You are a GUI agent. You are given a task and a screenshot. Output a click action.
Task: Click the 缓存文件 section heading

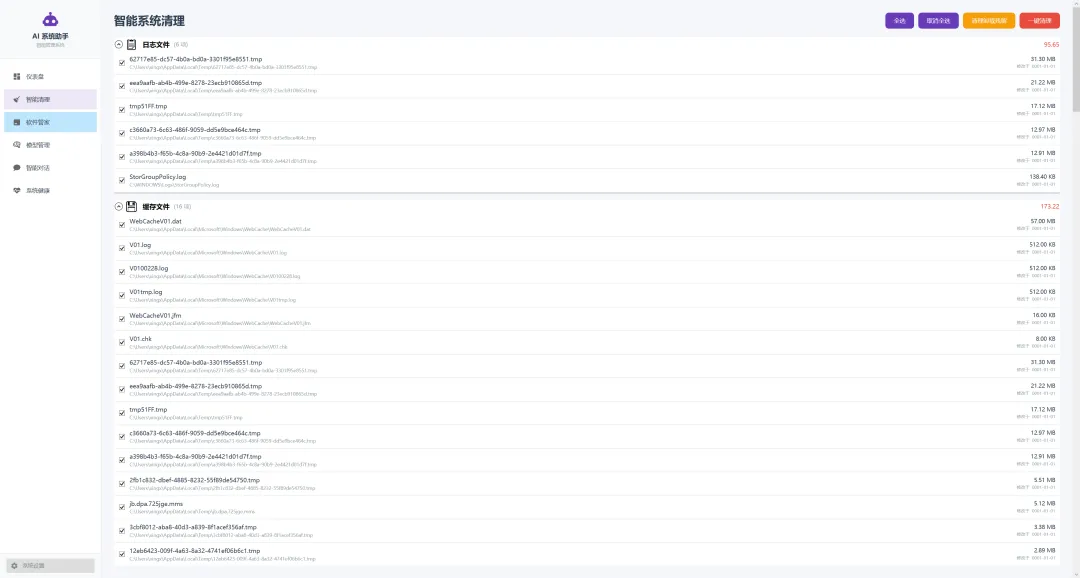(x=156, y=207)
